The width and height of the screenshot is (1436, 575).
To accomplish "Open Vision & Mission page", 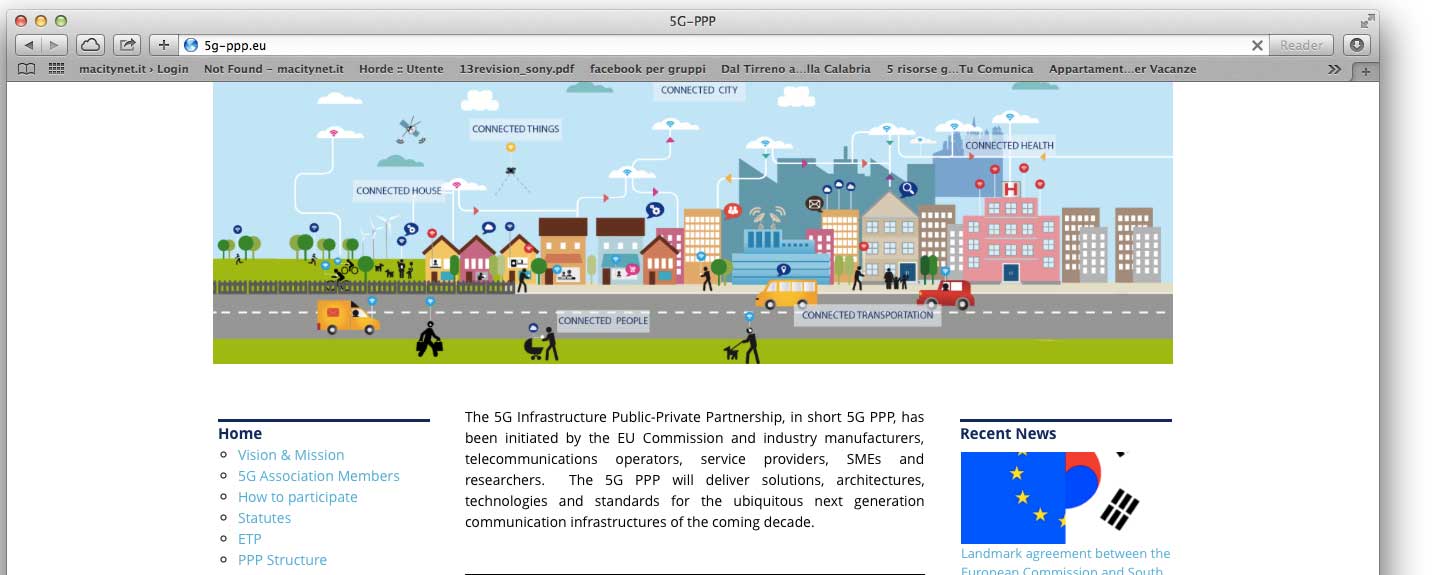I will coord(291,455).
